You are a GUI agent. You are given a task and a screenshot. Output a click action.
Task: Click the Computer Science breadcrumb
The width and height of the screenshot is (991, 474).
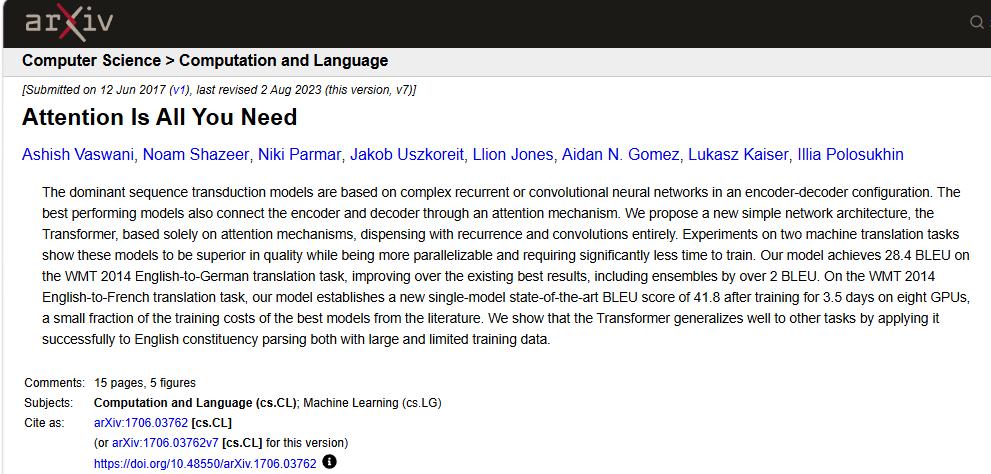coord(92,61)
